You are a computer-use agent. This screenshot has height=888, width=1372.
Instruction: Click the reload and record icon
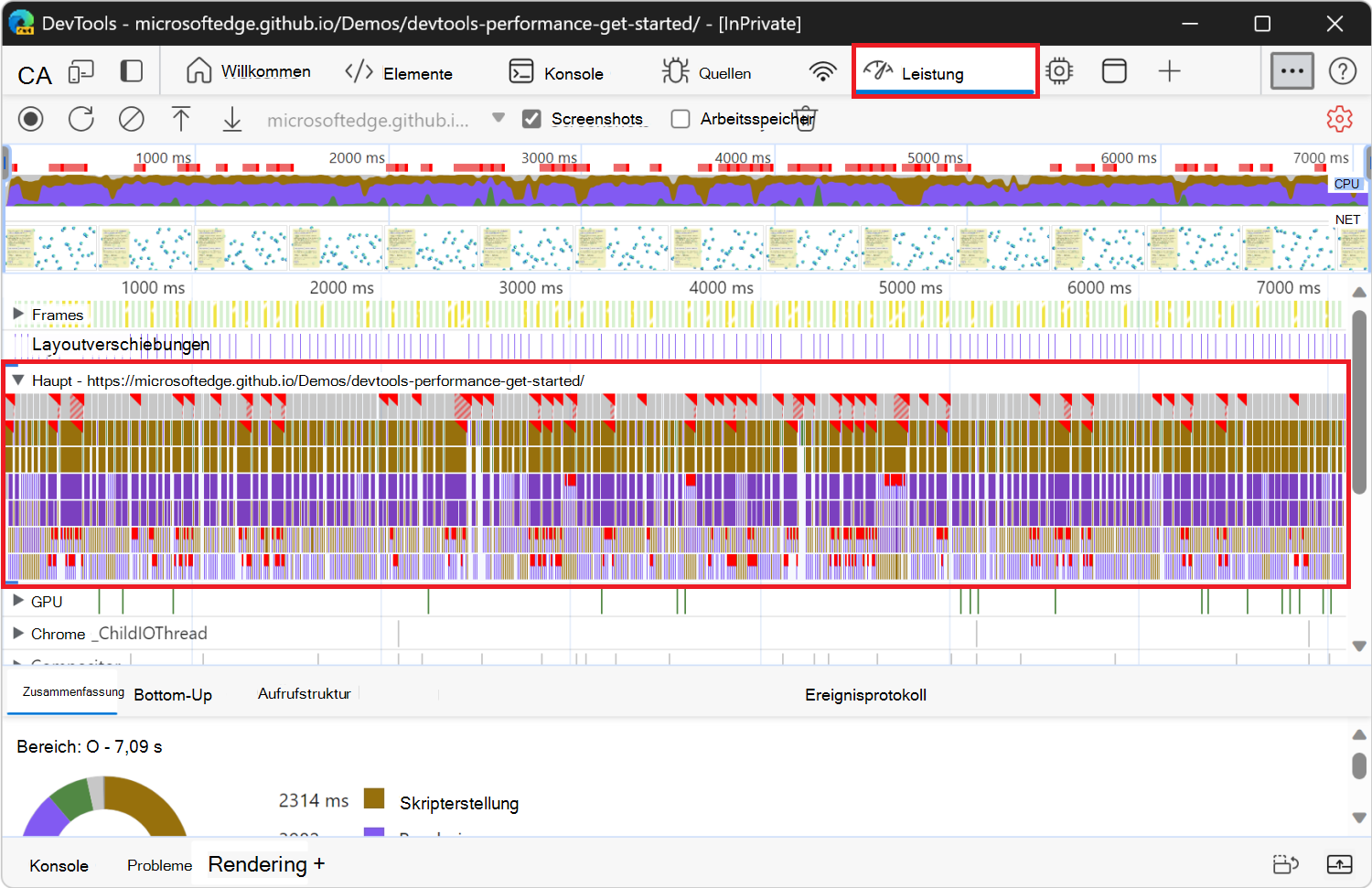[x=81, y=119]
